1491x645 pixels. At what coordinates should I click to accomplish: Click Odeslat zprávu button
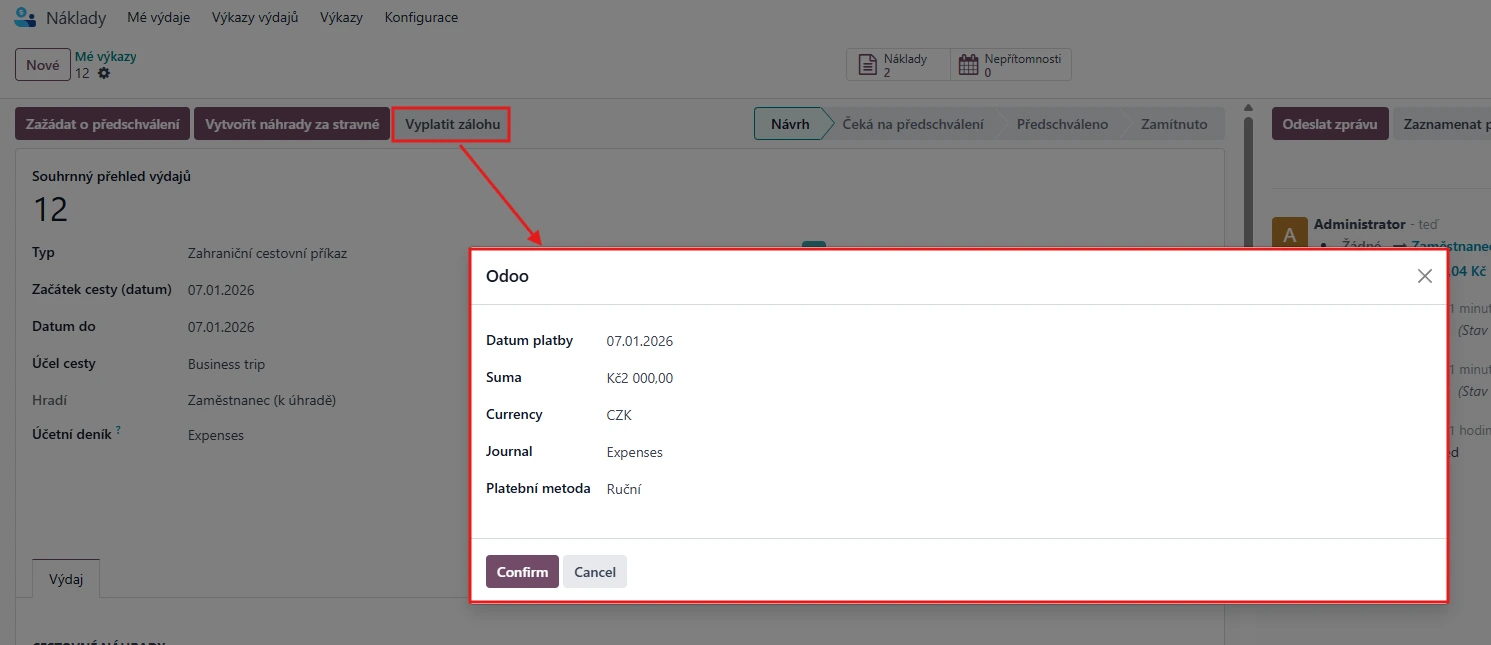pyautogui.click(x=1330, y=125)
